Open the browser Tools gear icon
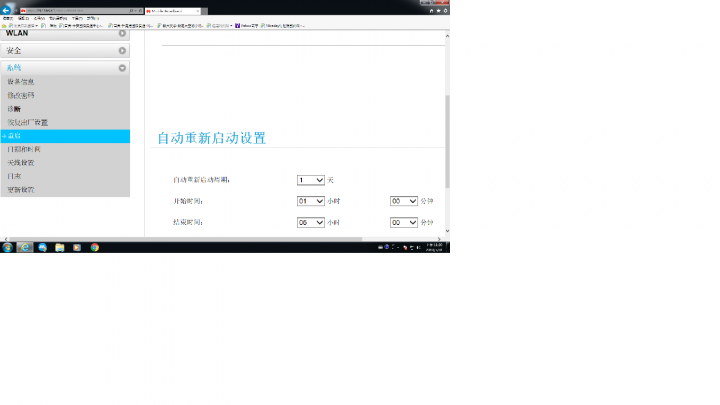This screenshot has height=405, width=720. click(445, 11)
